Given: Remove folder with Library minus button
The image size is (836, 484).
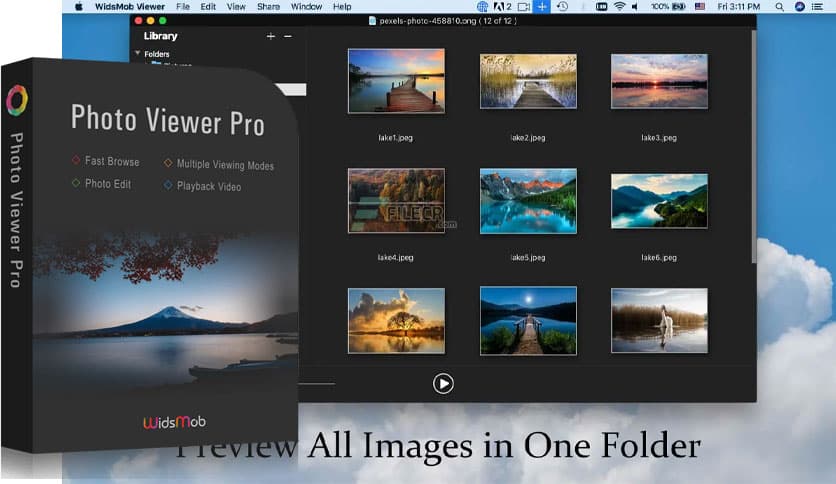Looking at the screenshot, I should pos(288,36).
